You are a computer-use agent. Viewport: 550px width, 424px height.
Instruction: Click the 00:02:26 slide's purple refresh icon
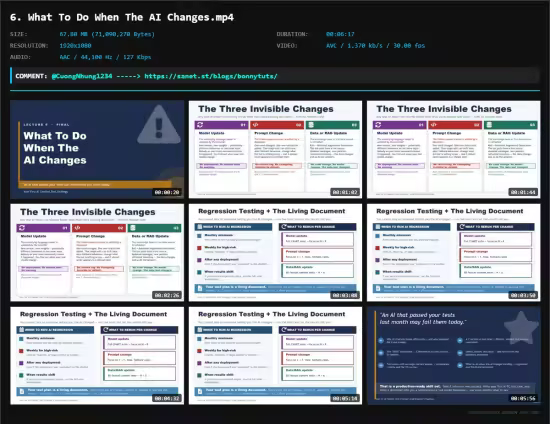(22, 228)
